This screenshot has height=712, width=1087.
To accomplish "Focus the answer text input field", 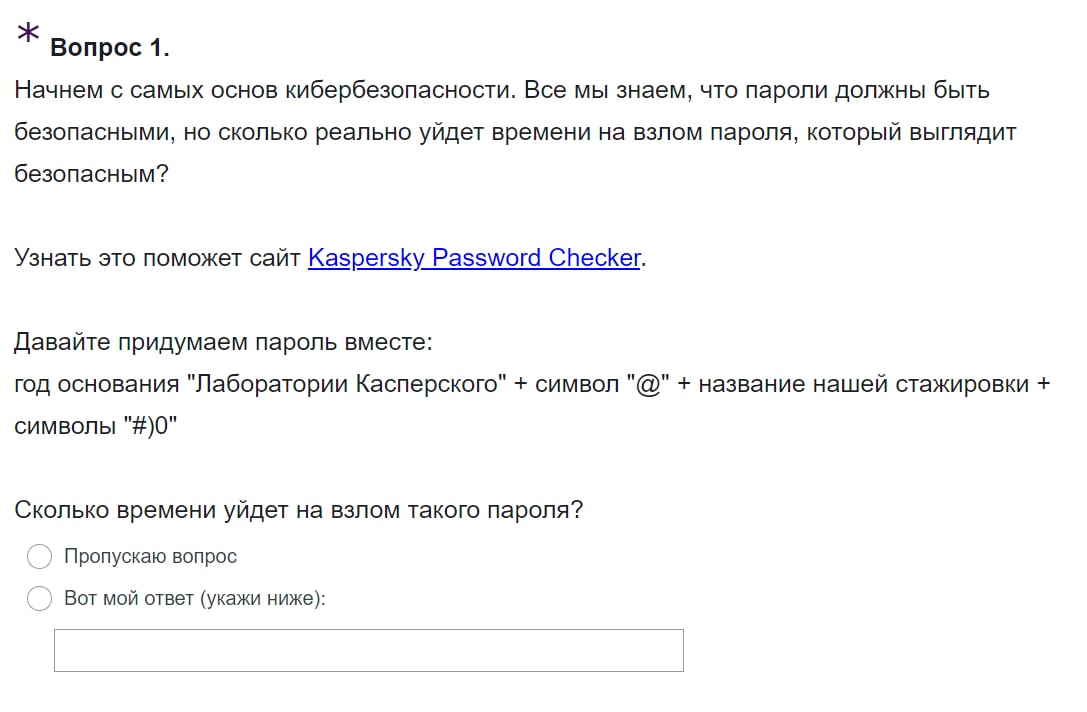I will [368, 650].
